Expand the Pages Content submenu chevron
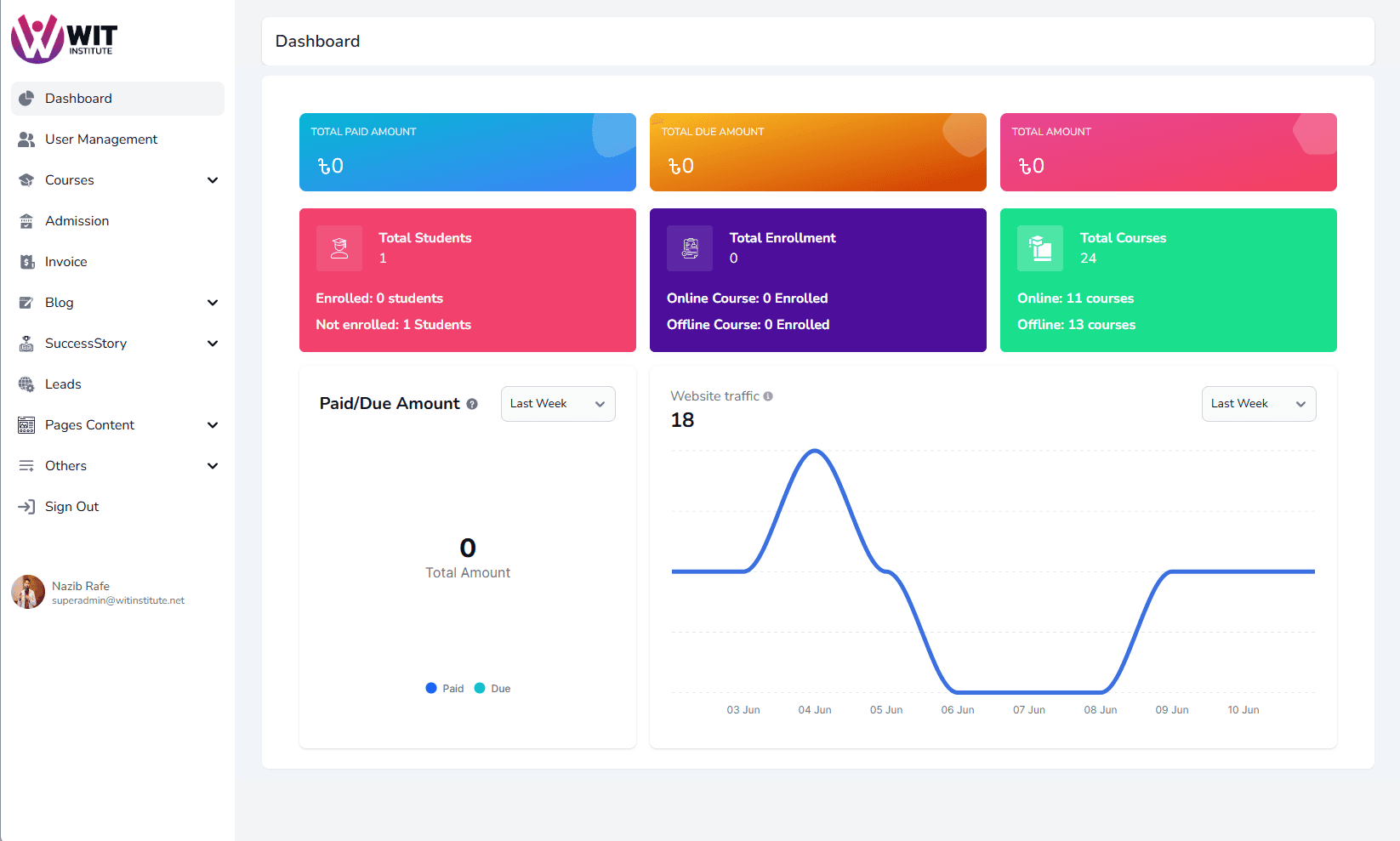Image resolution: width=1400 pixels, height=841 pixels. point(213,425)
